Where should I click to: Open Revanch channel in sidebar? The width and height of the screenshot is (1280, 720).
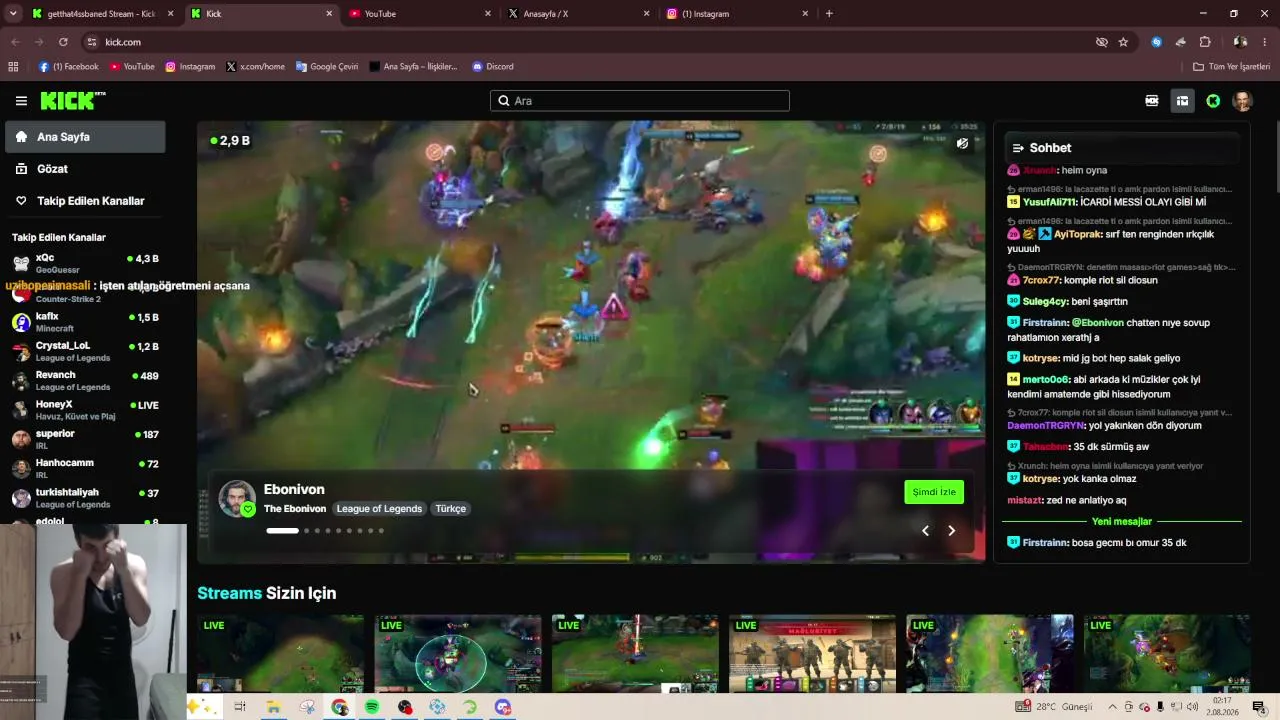85,380
